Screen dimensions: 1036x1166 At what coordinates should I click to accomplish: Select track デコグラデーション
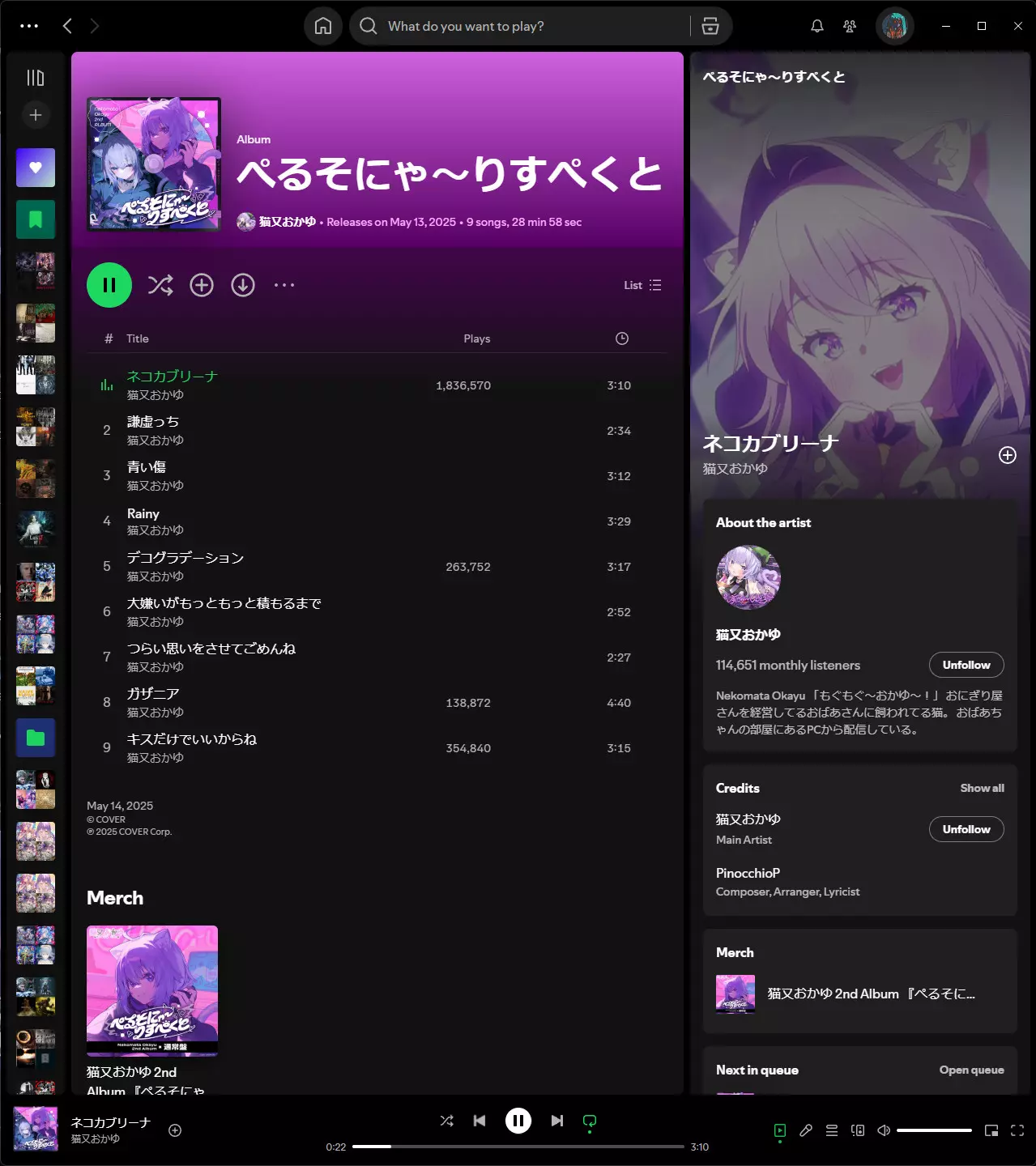[377, 567]
